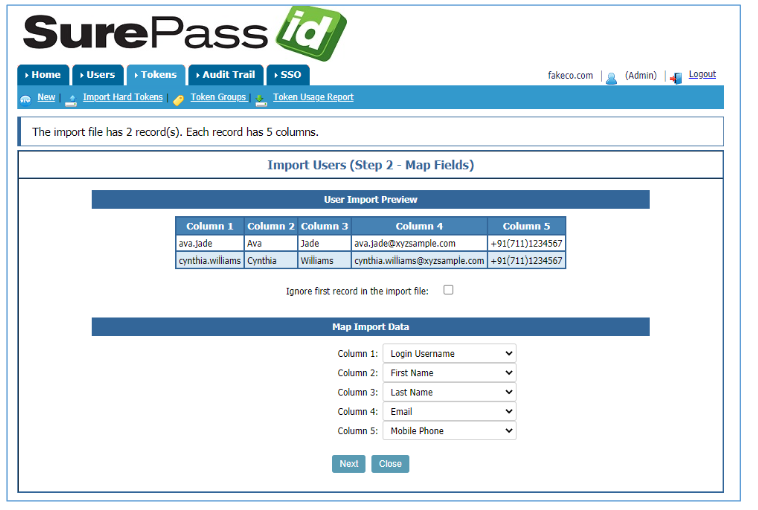The height and width of the screenshot is (510, 758).
Task: Click the Column 2 table header
Action: [x=271, y=226]
